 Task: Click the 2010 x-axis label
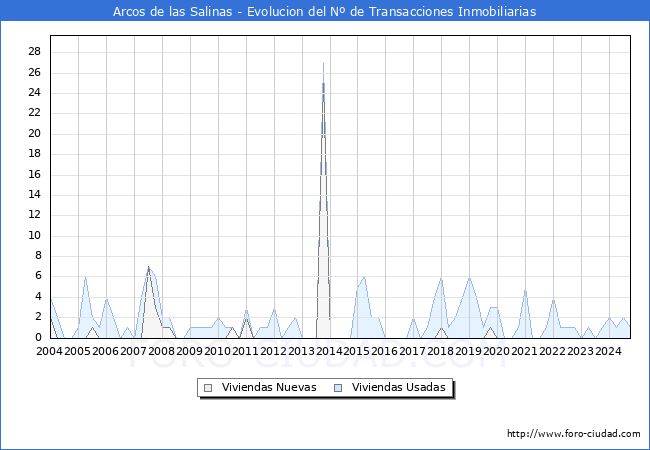click(217, 351)
